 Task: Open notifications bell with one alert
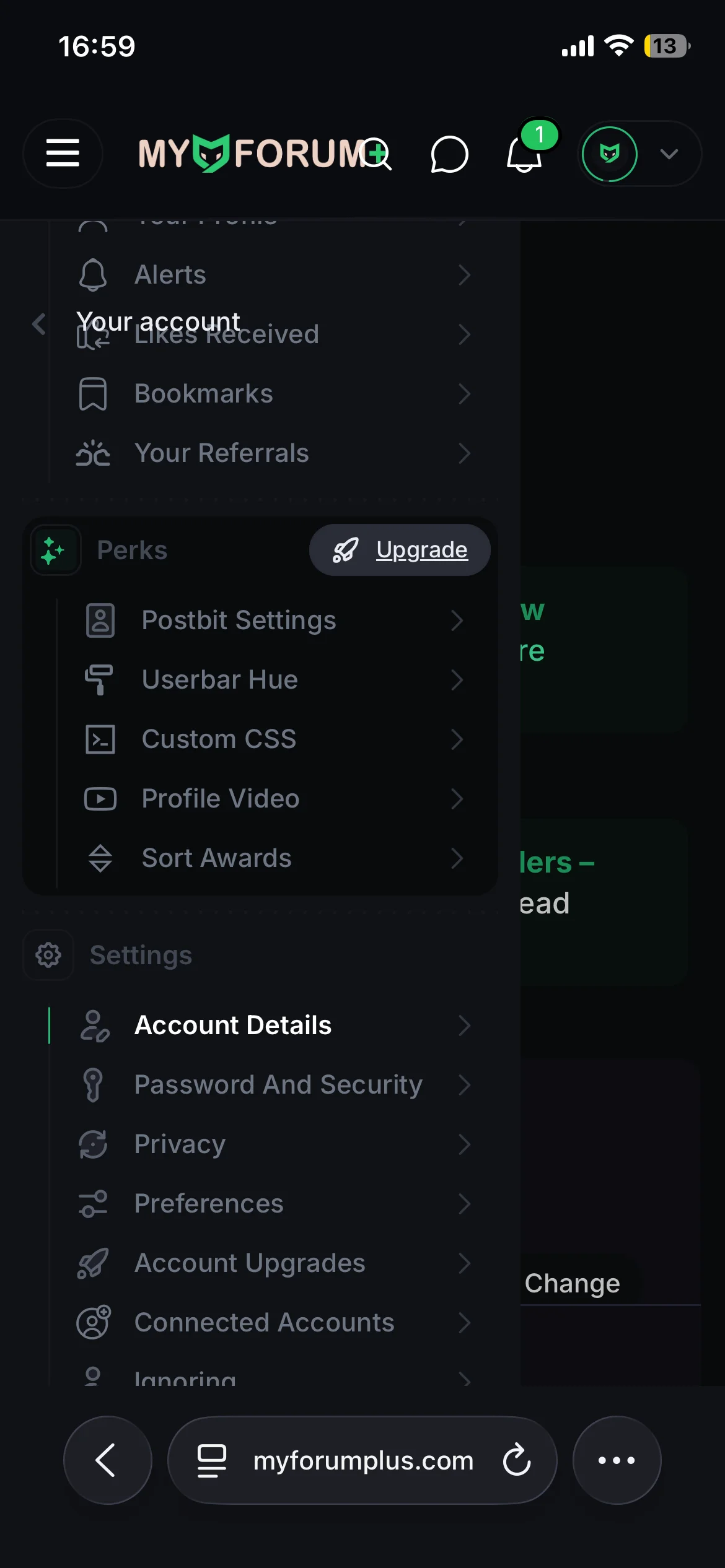point(525,153)
